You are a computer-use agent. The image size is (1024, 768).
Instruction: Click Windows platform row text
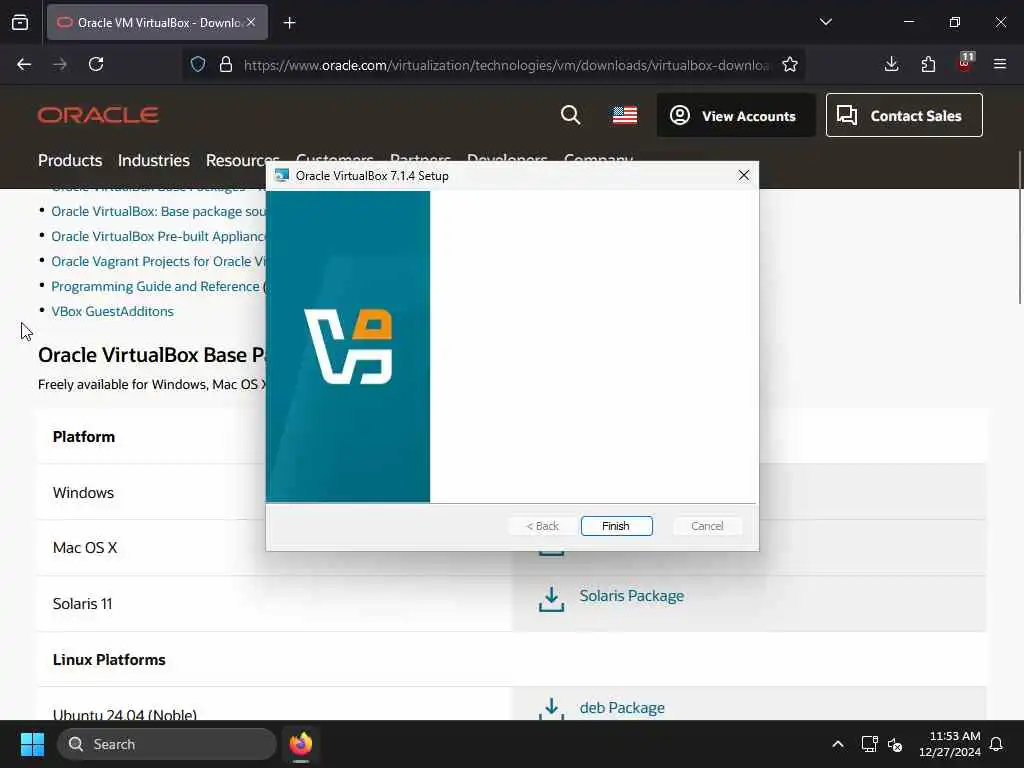coord(83,492)
